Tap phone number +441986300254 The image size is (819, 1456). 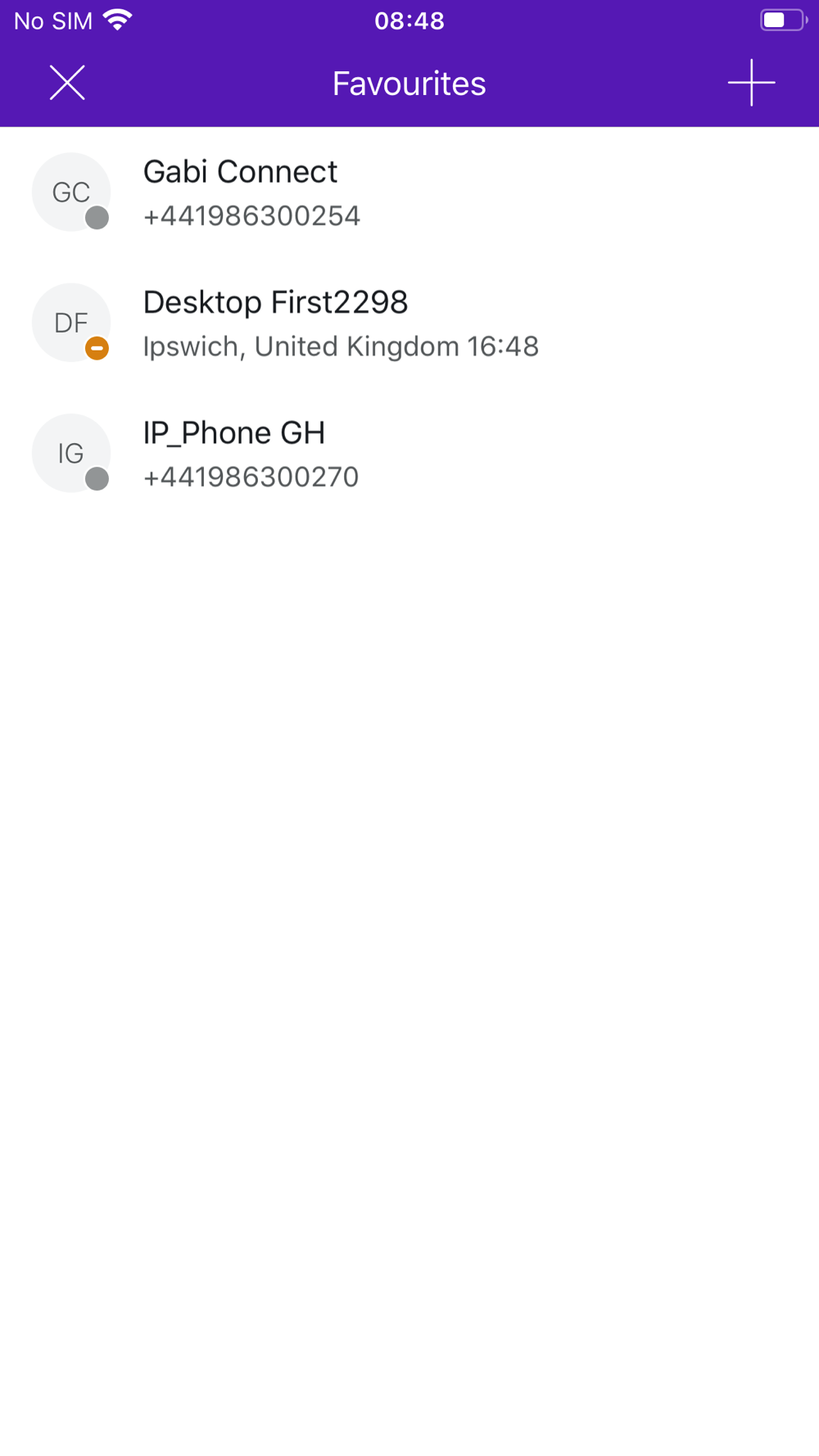(251, 216)
